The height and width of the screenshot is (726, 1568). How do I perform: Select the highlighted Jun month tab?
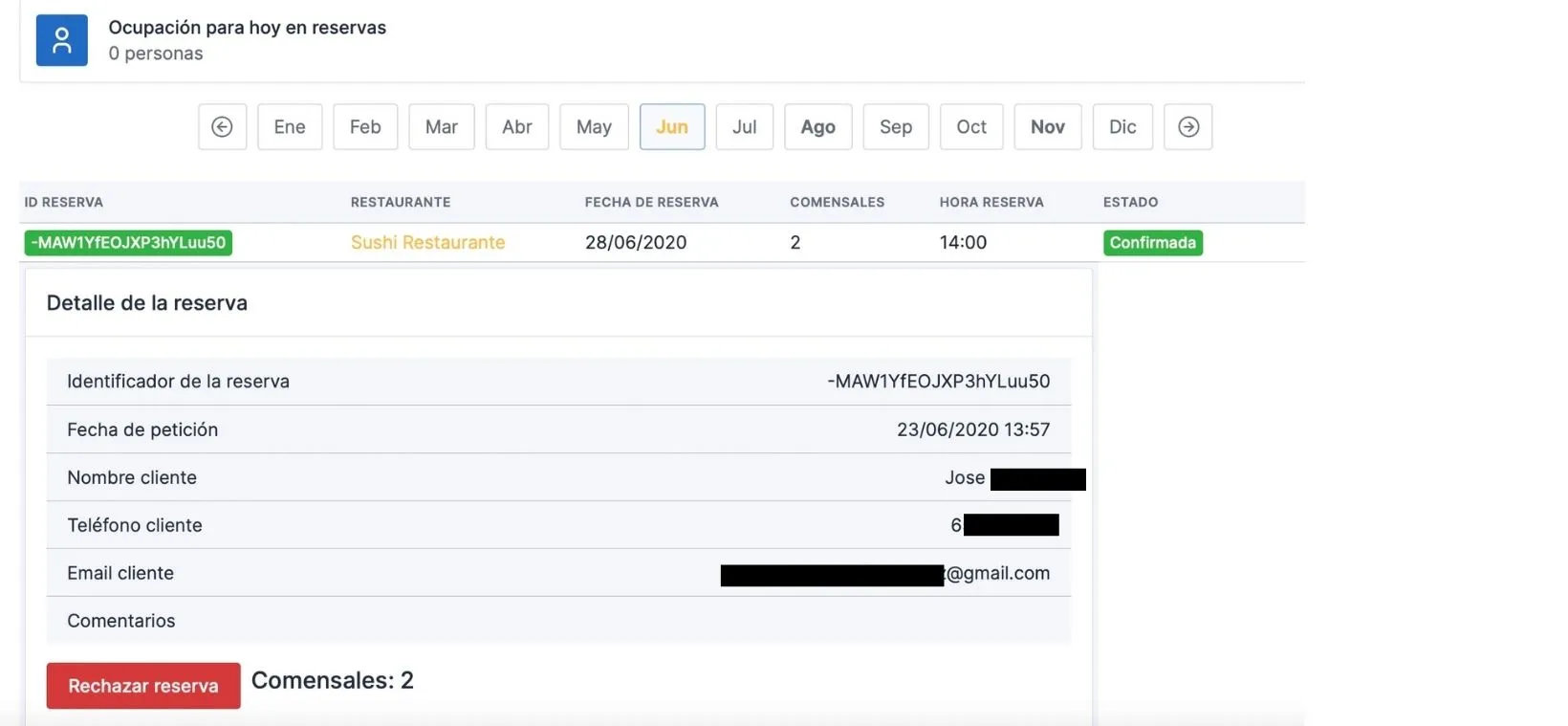pos(672,126)
